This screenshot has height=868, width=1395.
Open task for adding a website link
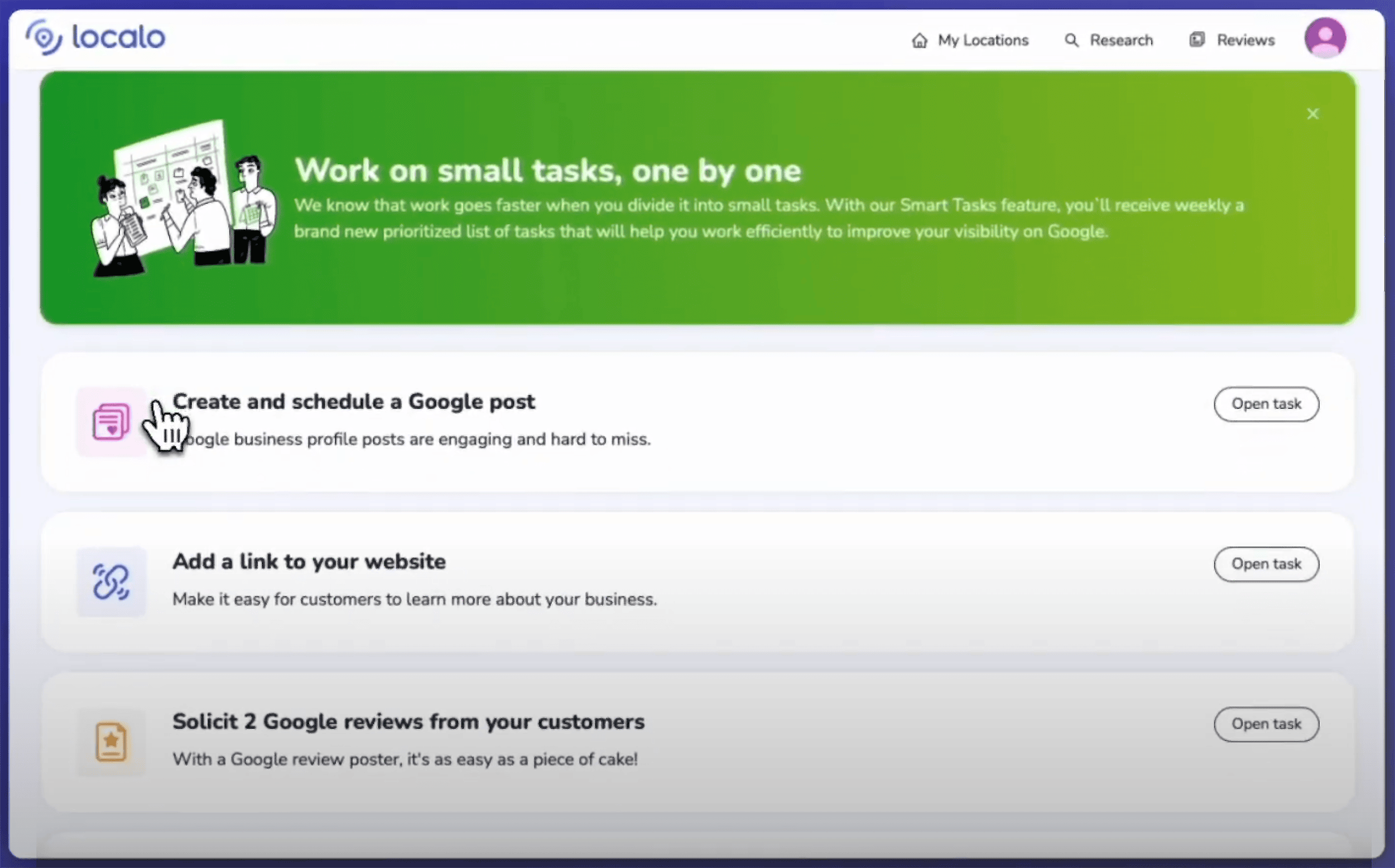pos(1266,565)
